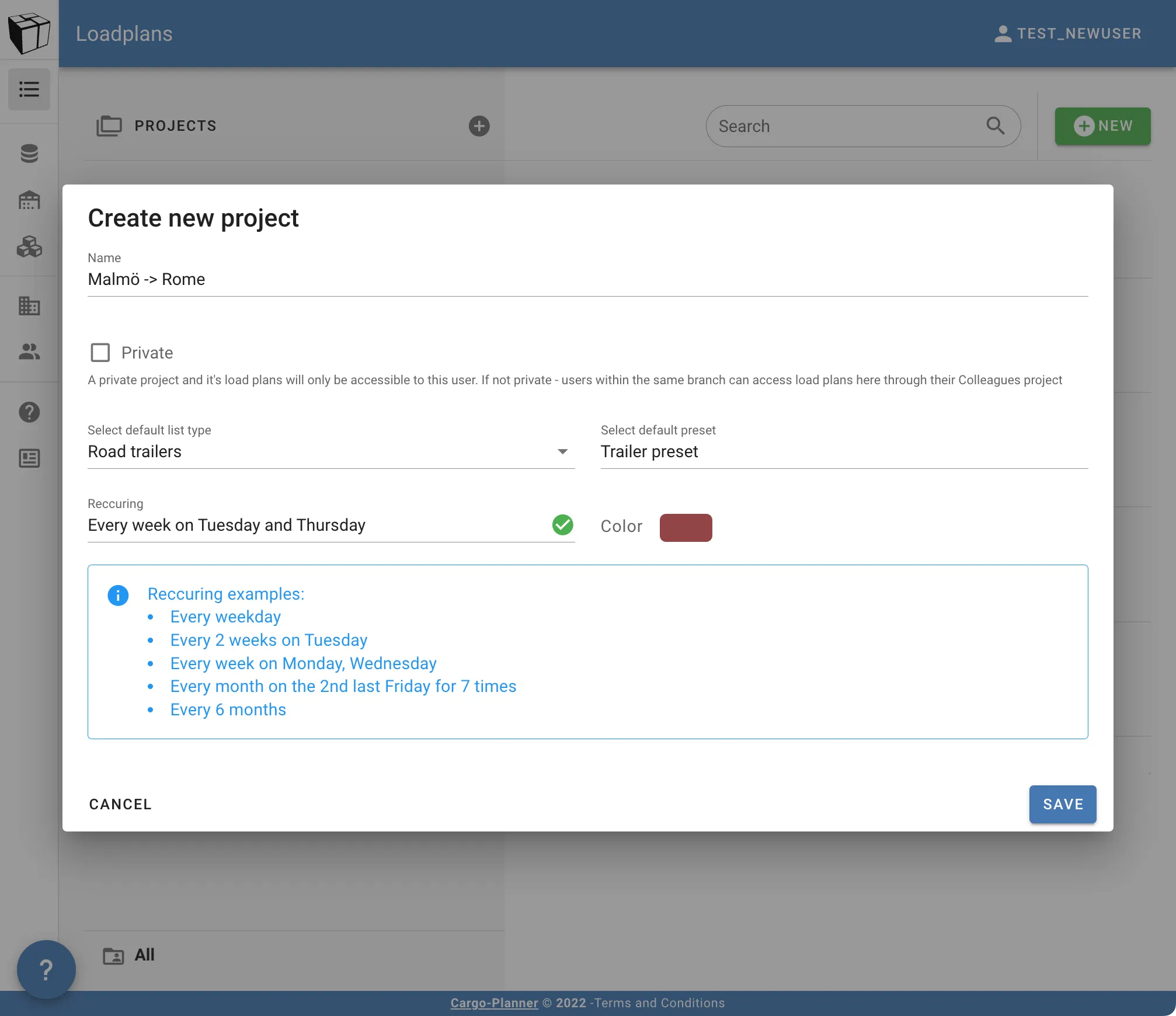
Task: Open the Loadplans list view in sidebar
Action: click(x=29, y=89)
